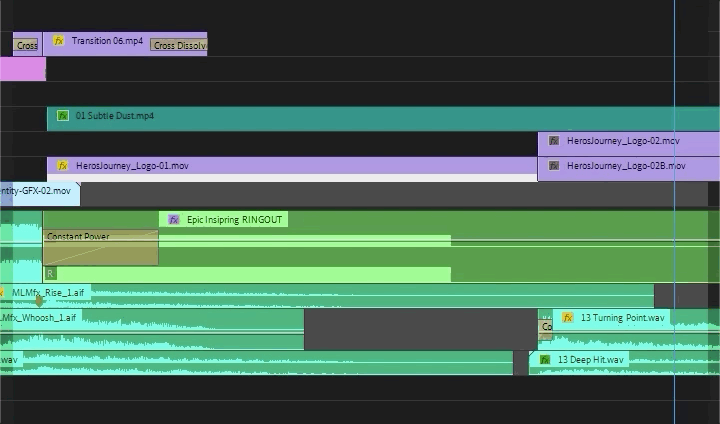Select the audio clip labeled wav on bottom track
The image size is (720, 424).
point(256,363)
